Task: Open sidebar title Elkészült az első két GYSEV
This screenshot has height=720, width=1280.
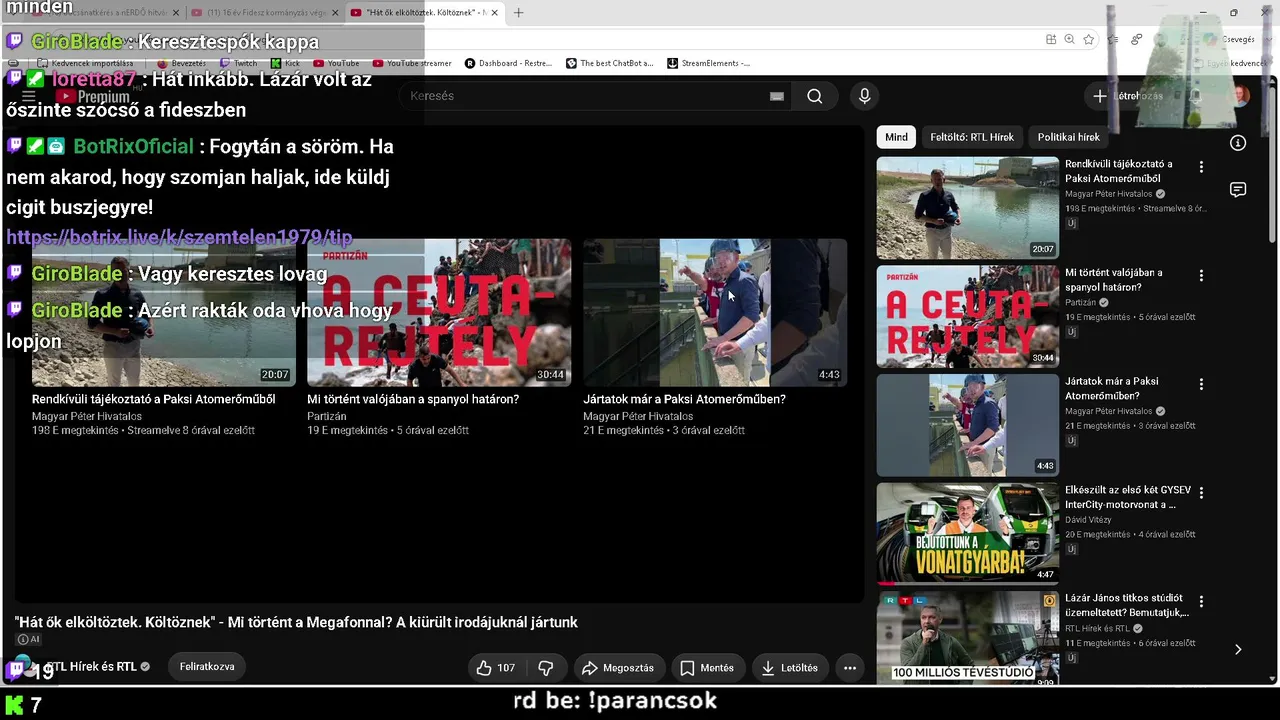Action: point(1128,497)
